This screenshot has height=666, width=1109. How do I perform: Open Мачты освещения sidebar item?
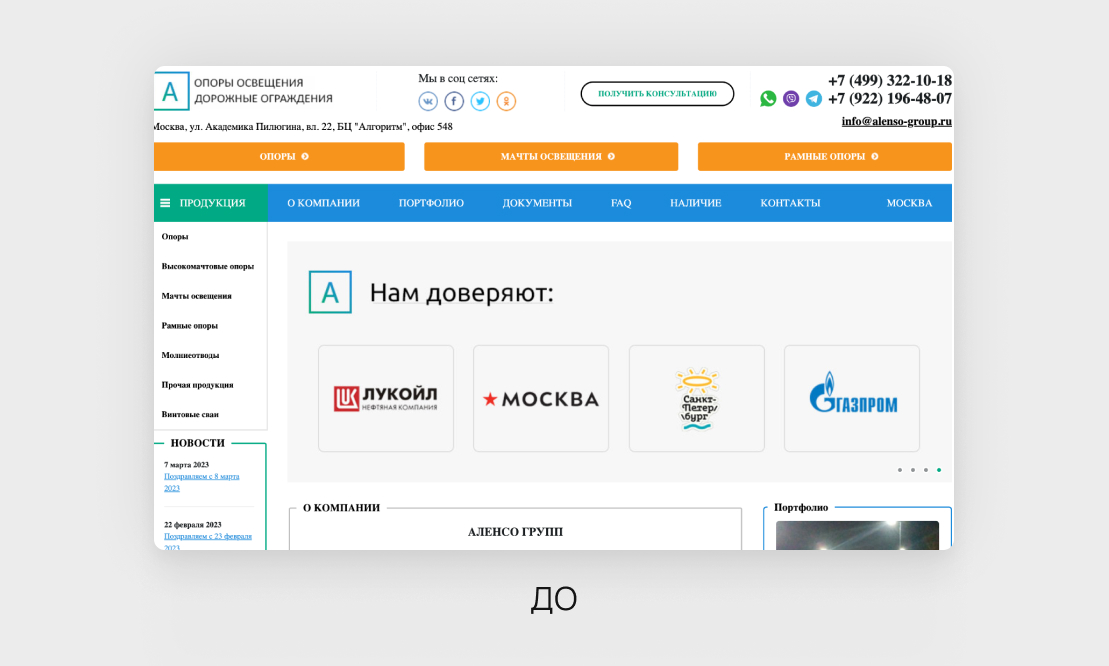[x=197, y=296]
